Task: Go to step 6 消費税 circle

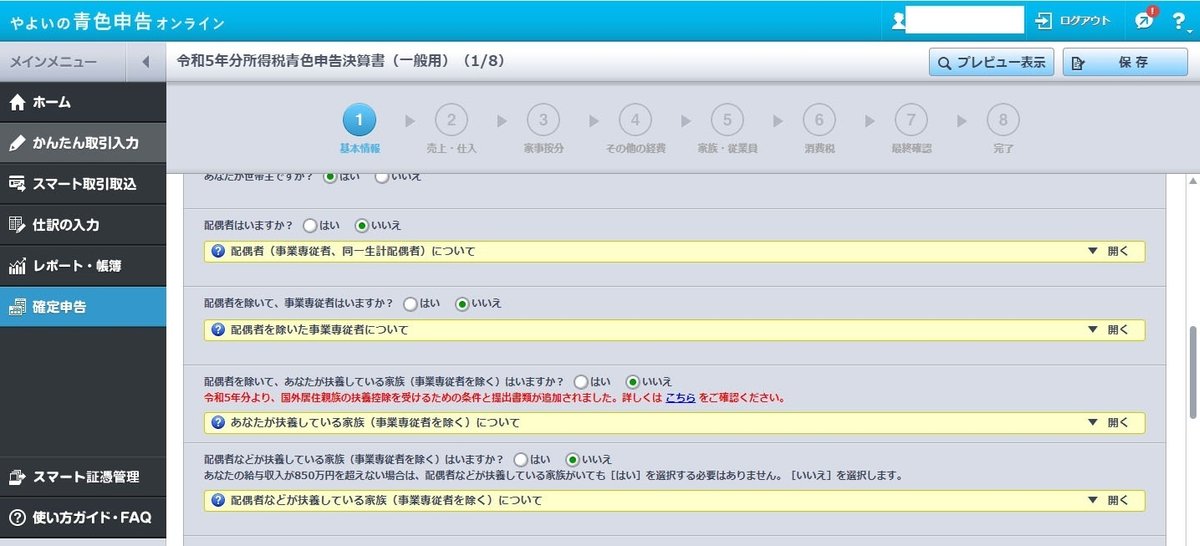Action: pyautogui.click(x=818, y=121)
